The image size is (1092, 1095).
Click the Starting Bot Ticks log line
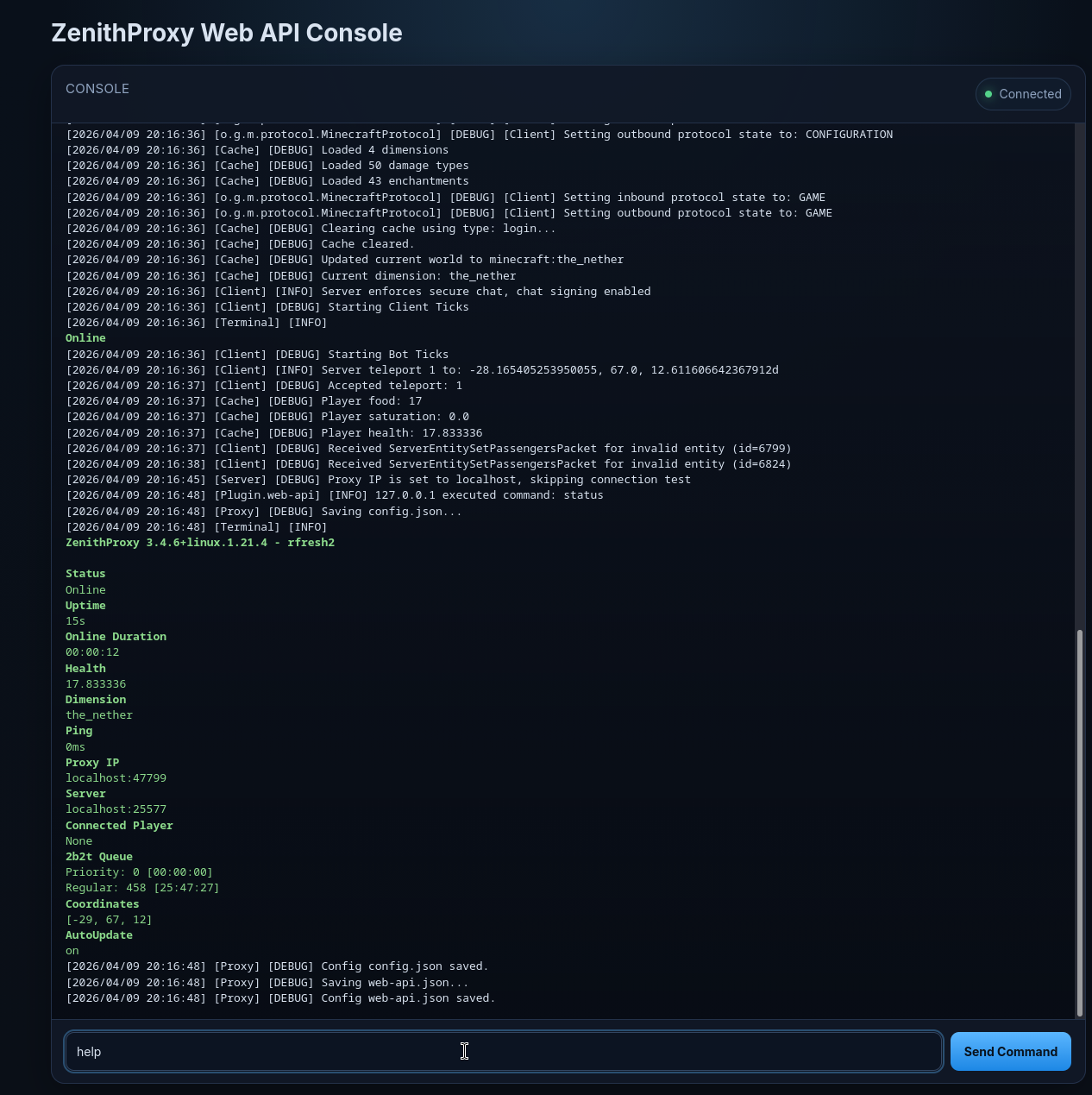tap(257, 355)
